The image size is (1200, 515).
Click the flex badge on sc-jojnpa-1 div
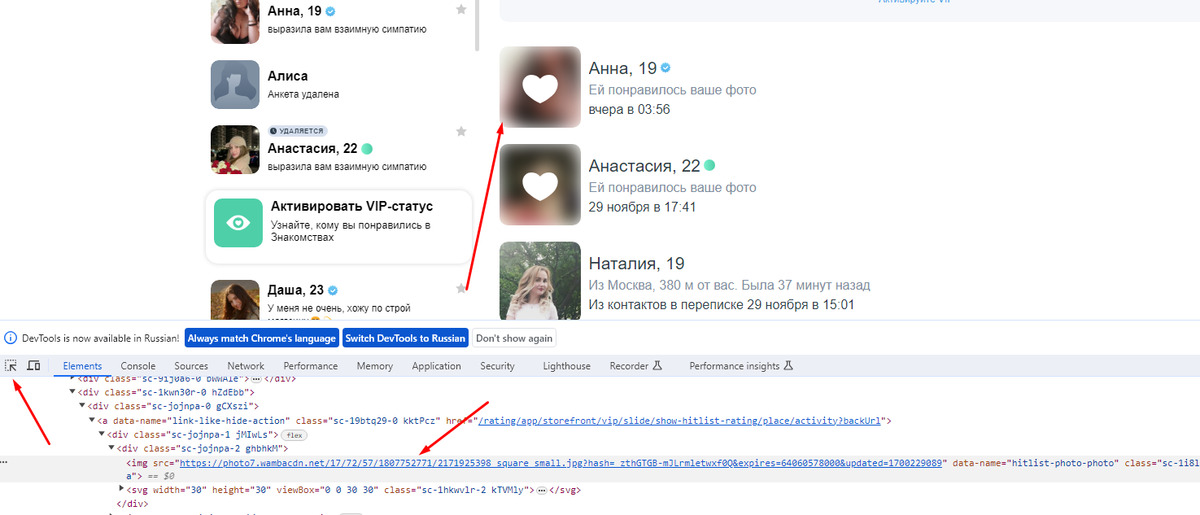[x=295, y=435]
